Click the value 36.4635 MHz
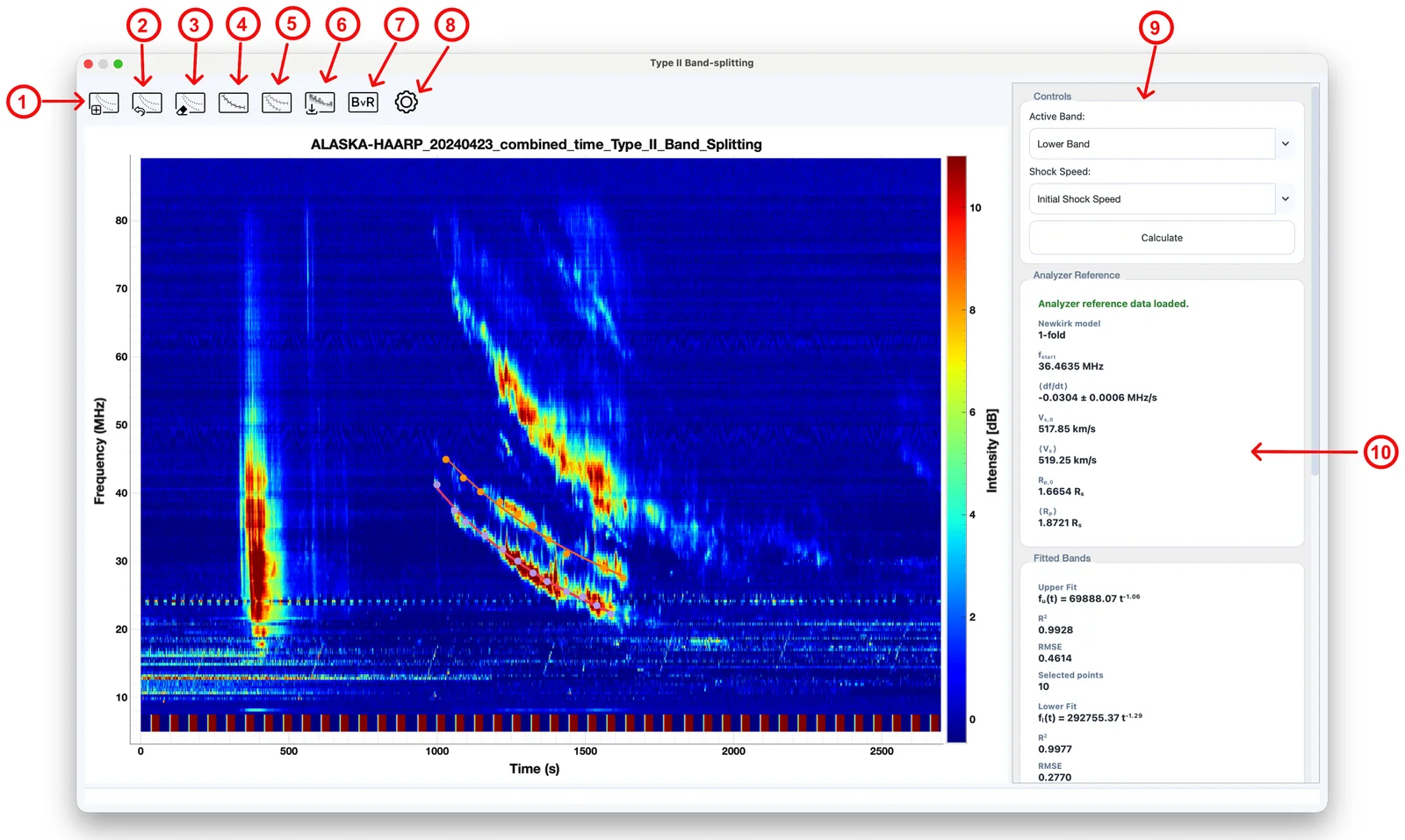This screenshot has width=1405, height=840. (x=1070, y=366)
